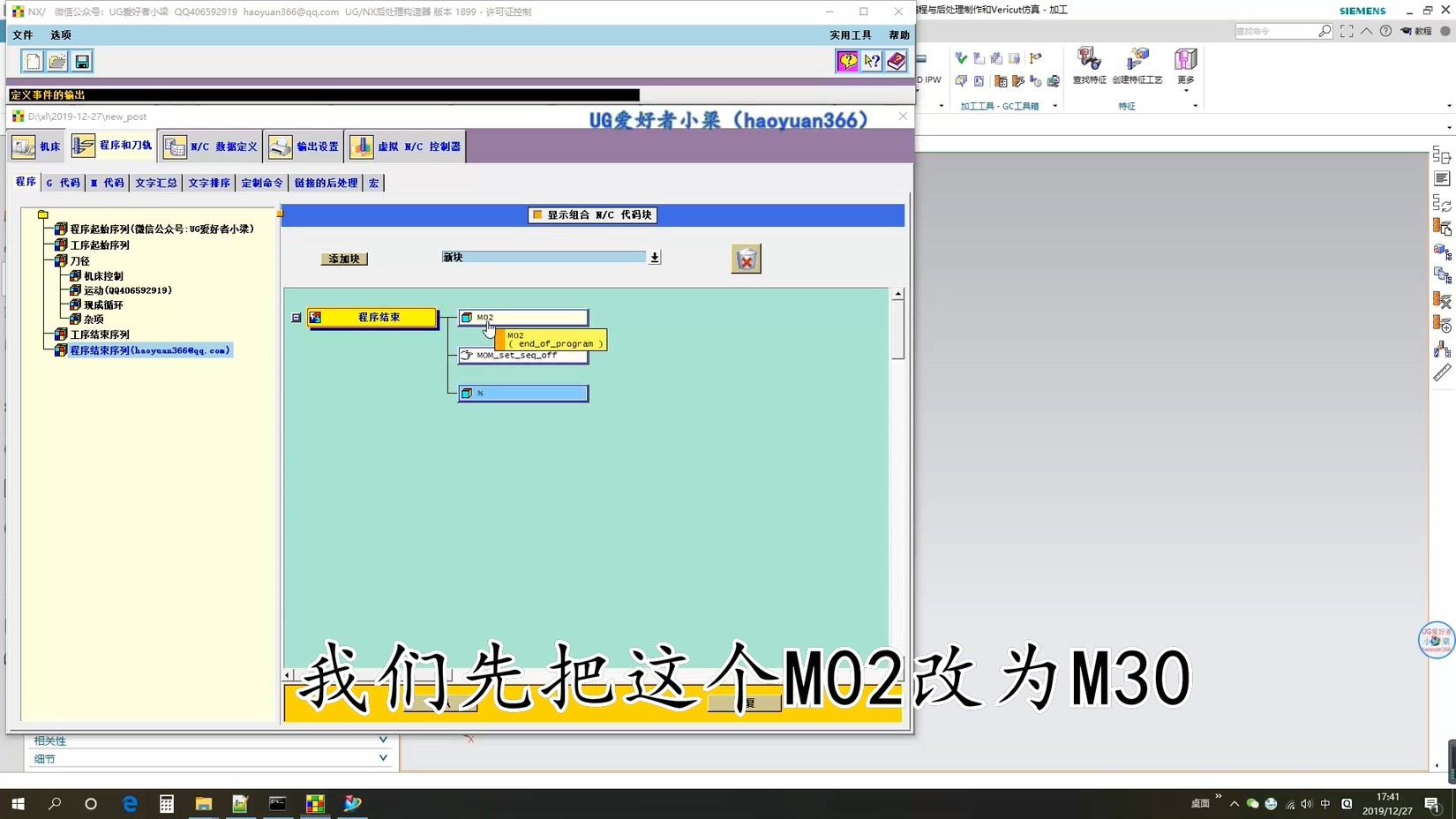Click the yellow 程序结束 event button
Viewport: 1456px width, 819px height.
click(x=372, y=317)
